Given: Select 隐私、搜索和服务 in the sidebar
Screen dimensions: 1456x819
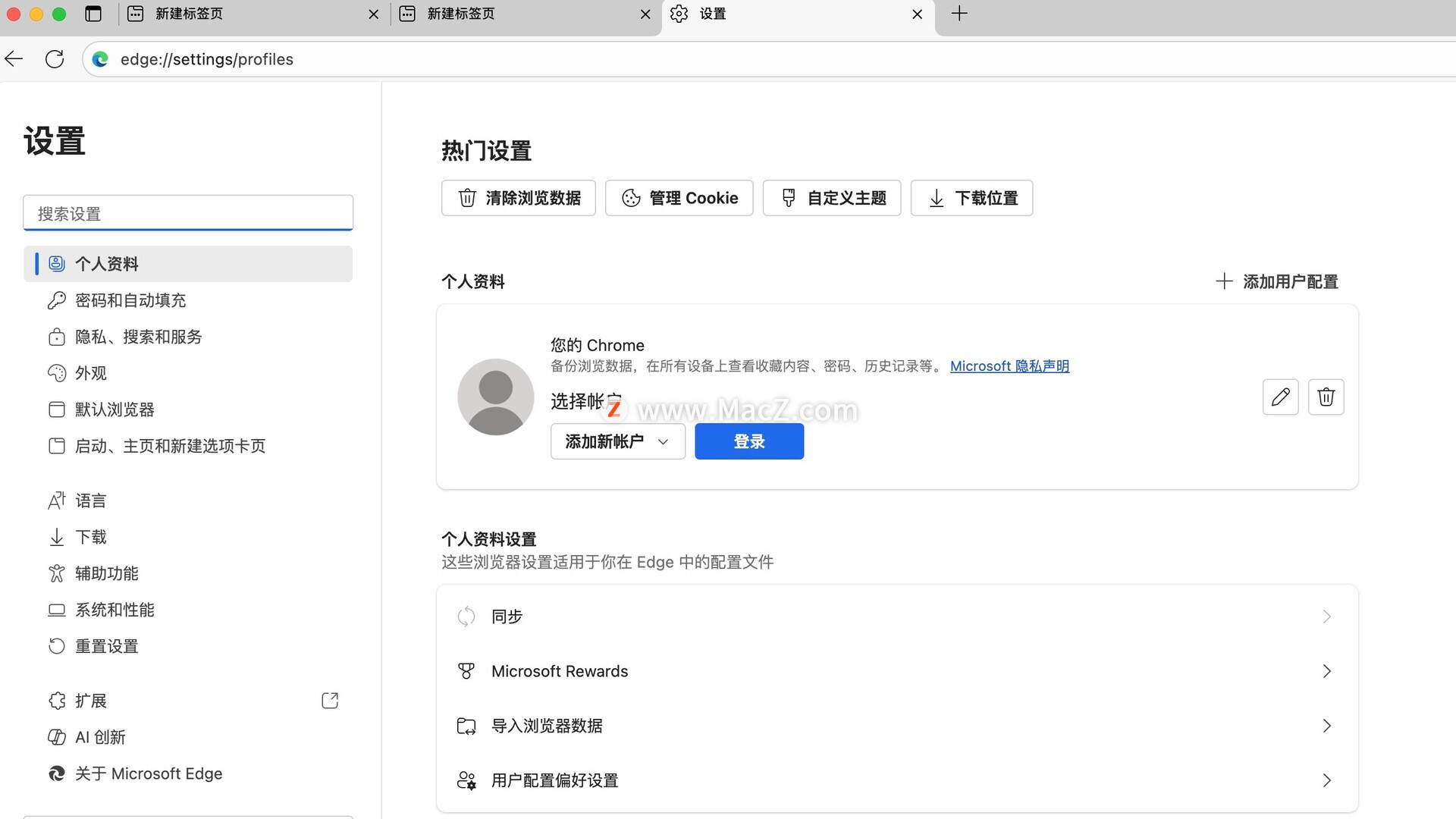Looking at the screenshot, I should click(138, 337).
